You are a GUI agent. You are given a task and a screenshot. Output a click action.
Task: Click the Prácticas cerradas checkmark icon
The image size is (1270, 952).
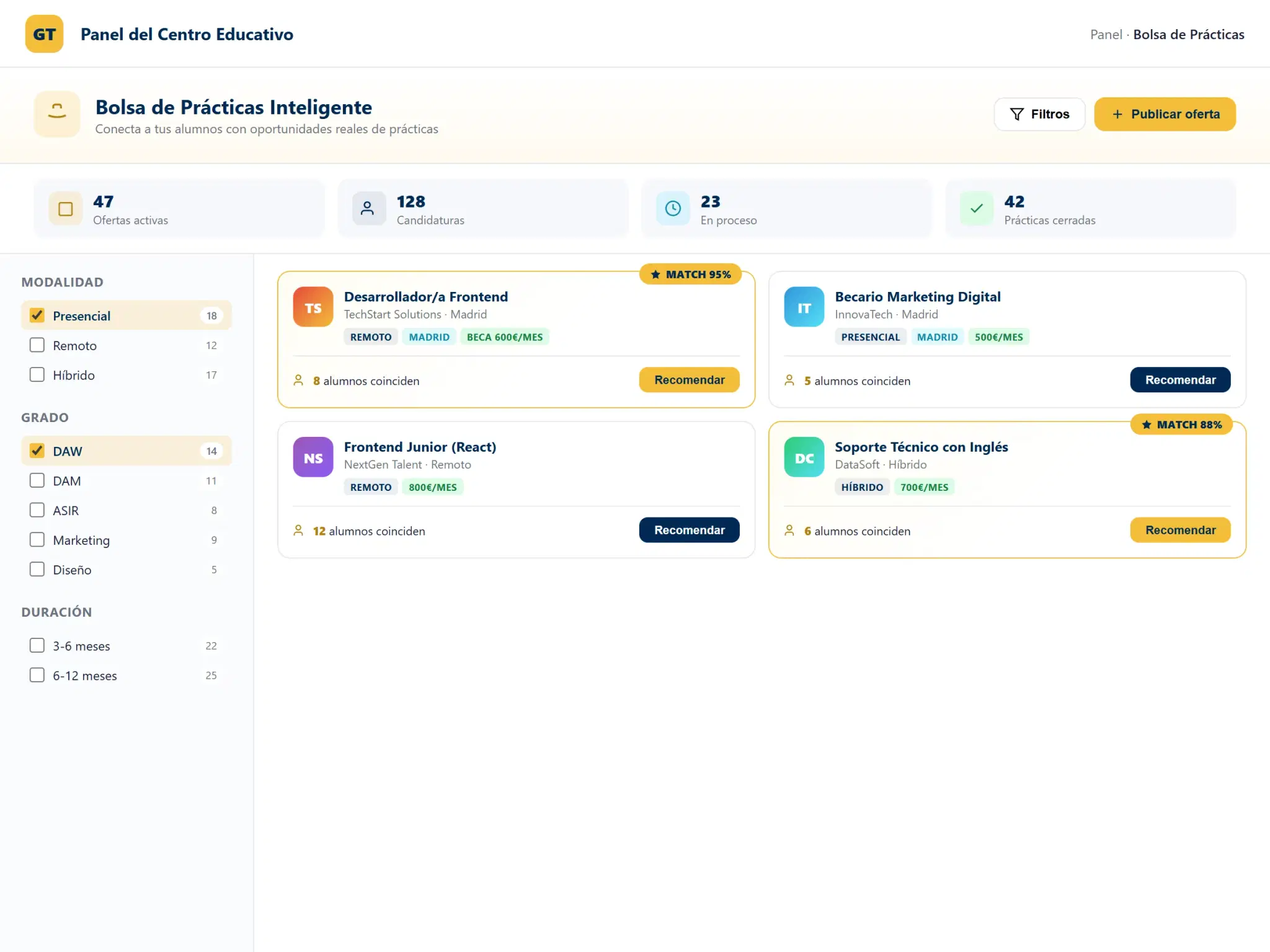(977, 209)
